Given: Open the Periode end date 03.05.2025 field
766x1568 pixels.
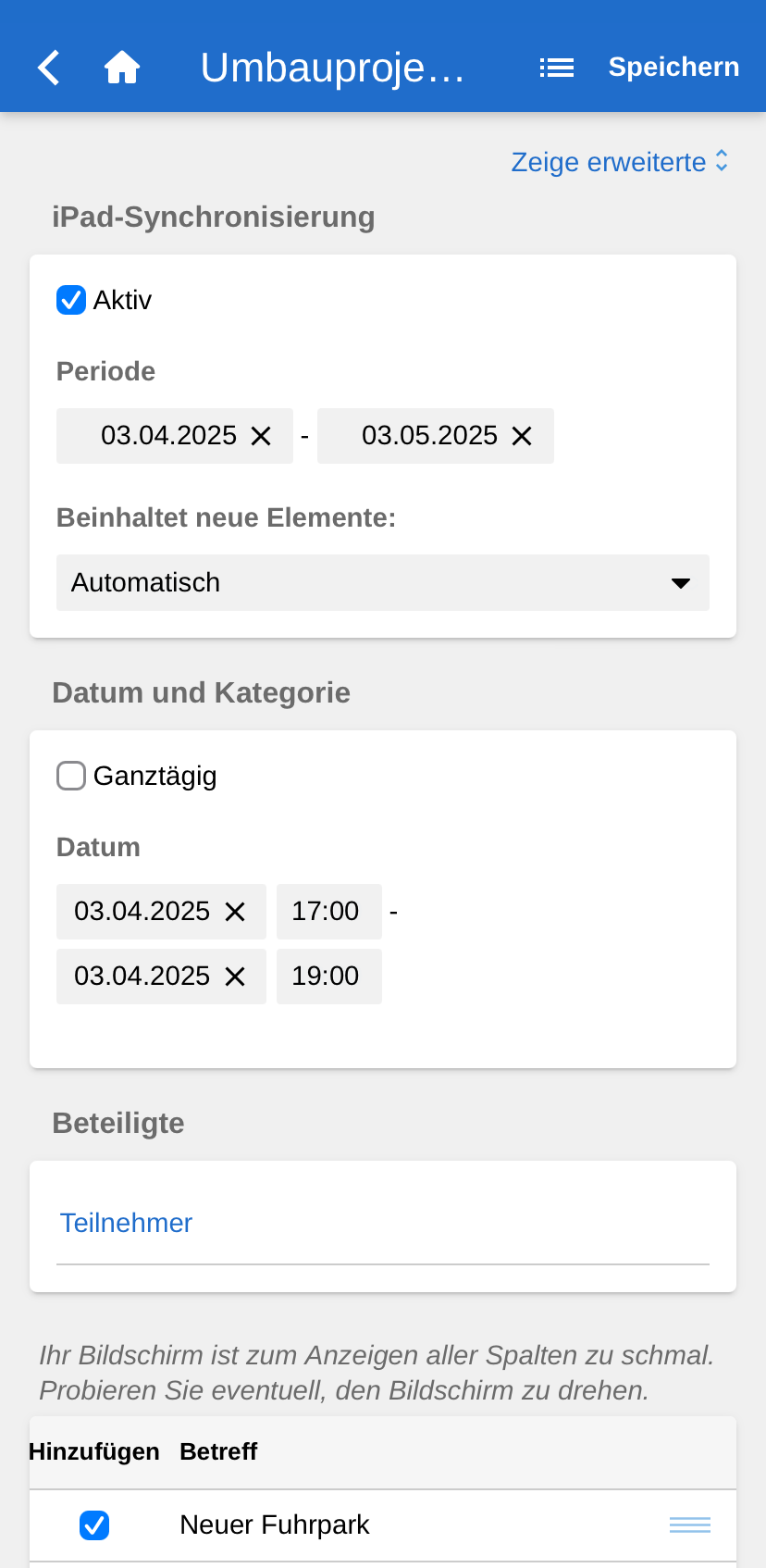Looking at the screenshot, I should 428,436.
